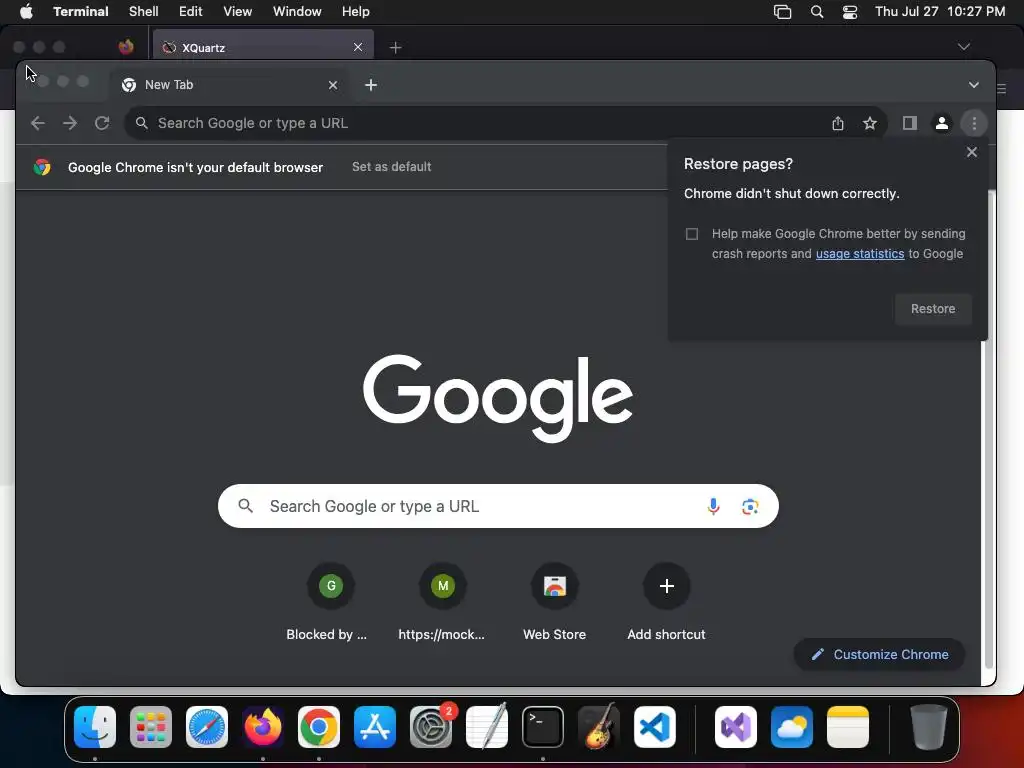Open App Store from the Dock
This screenshot has height=768, width=1024.
tap(375, 727)
